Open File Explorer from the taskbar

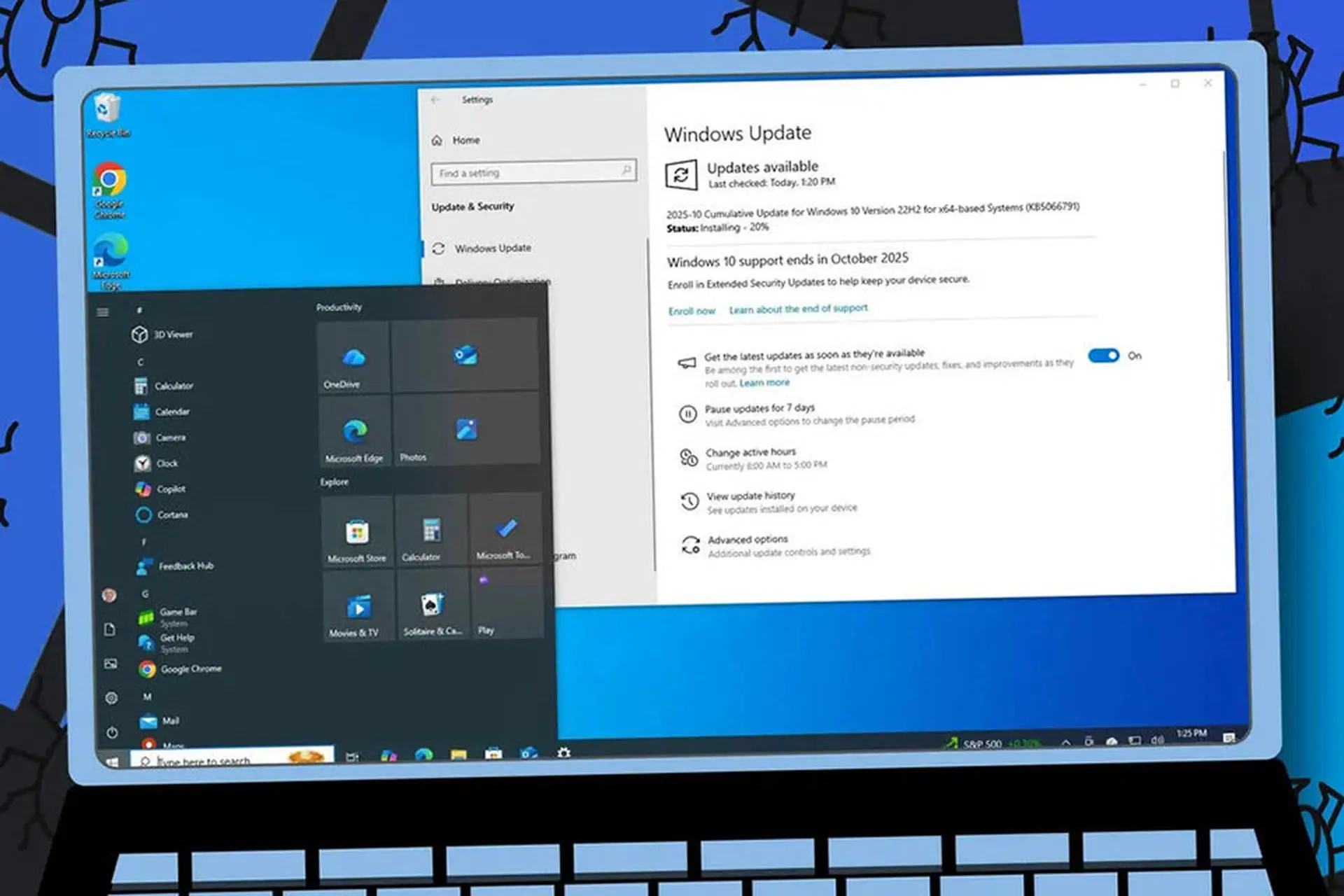[x=458, y=755]
